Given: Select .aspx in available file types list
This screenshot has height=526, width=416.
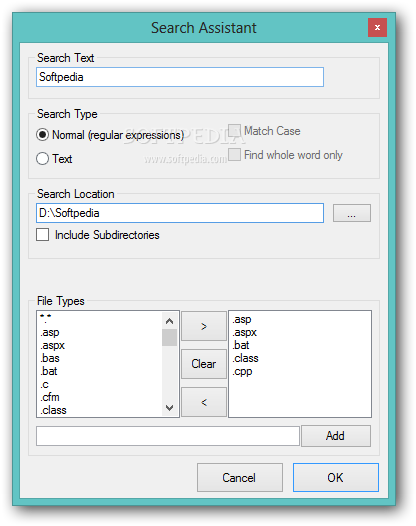Looking at the screenshot, I should [x=100, y=345].
